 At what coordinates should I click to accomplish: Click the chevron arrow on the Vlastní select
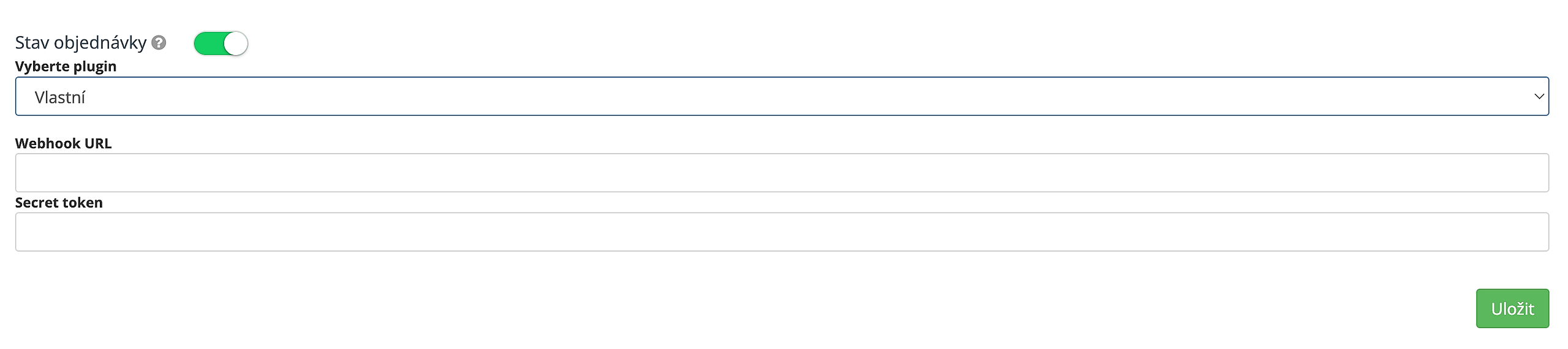1539,97
